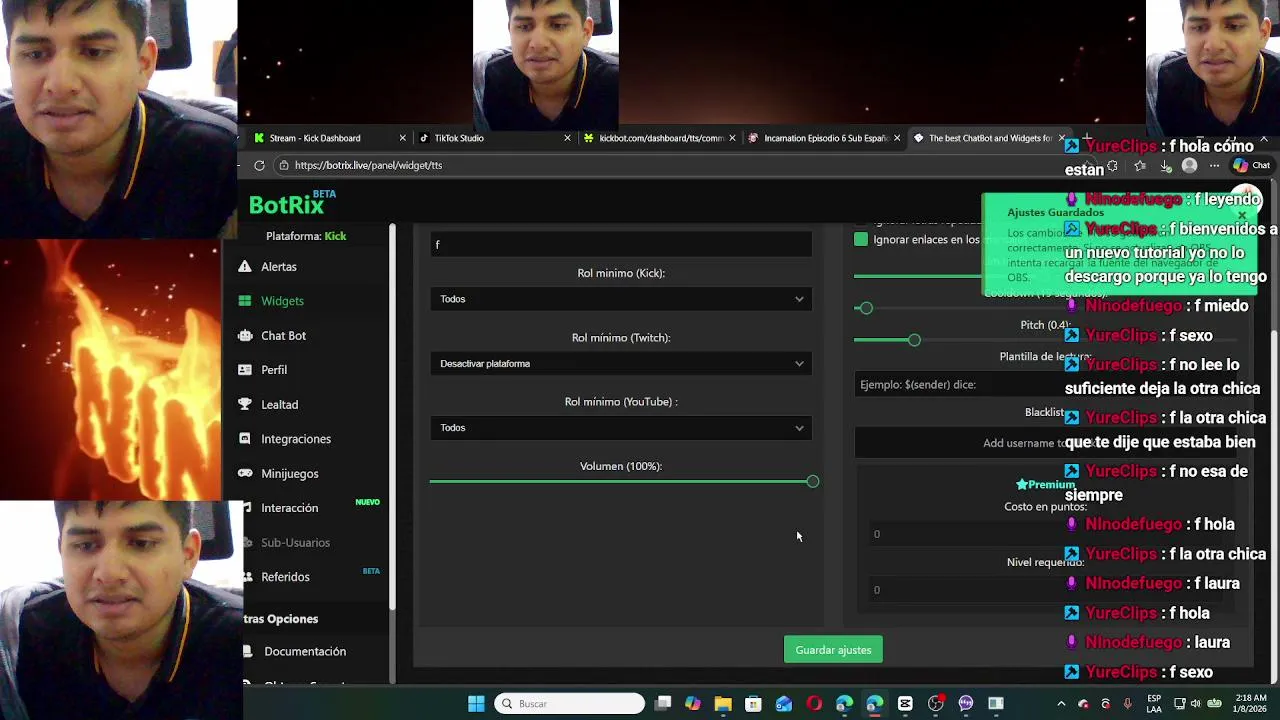Launch Copilot from the taskbar
The height and width of the screenshot is (720, 1280).
693,704
